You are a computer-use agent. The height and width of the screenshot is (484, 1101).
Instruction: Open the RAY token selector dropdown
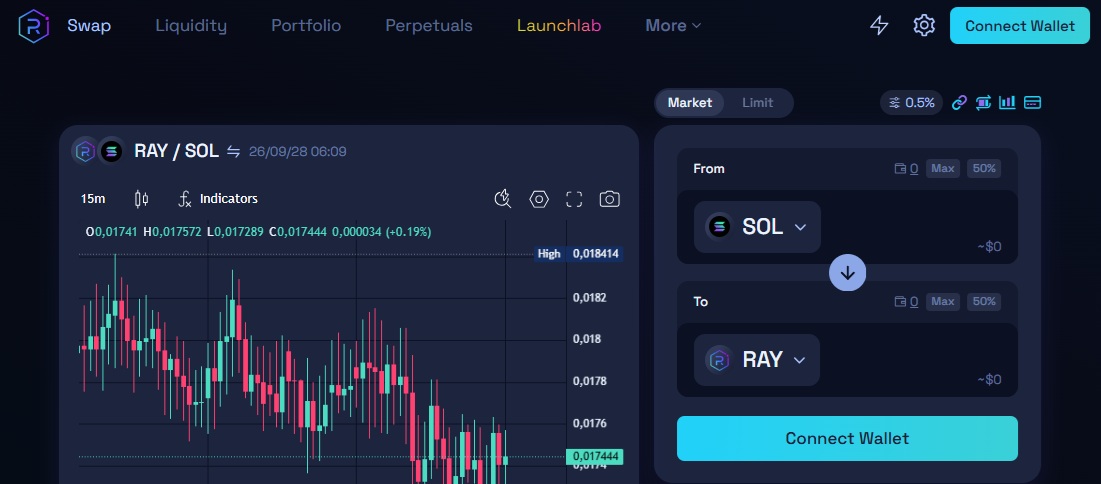point(756,360)
